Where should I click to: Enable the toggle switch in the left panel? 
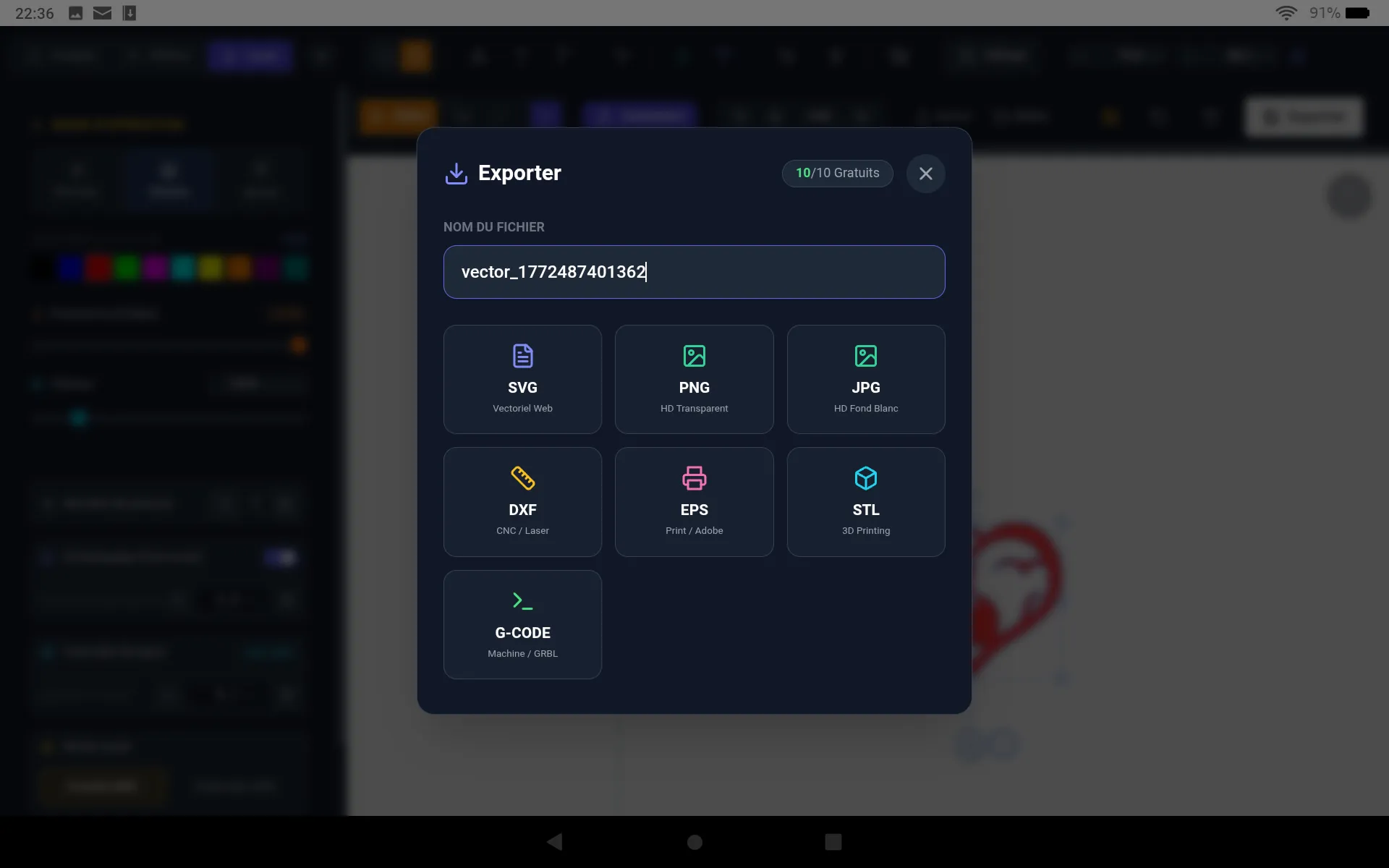click(280, 557)
